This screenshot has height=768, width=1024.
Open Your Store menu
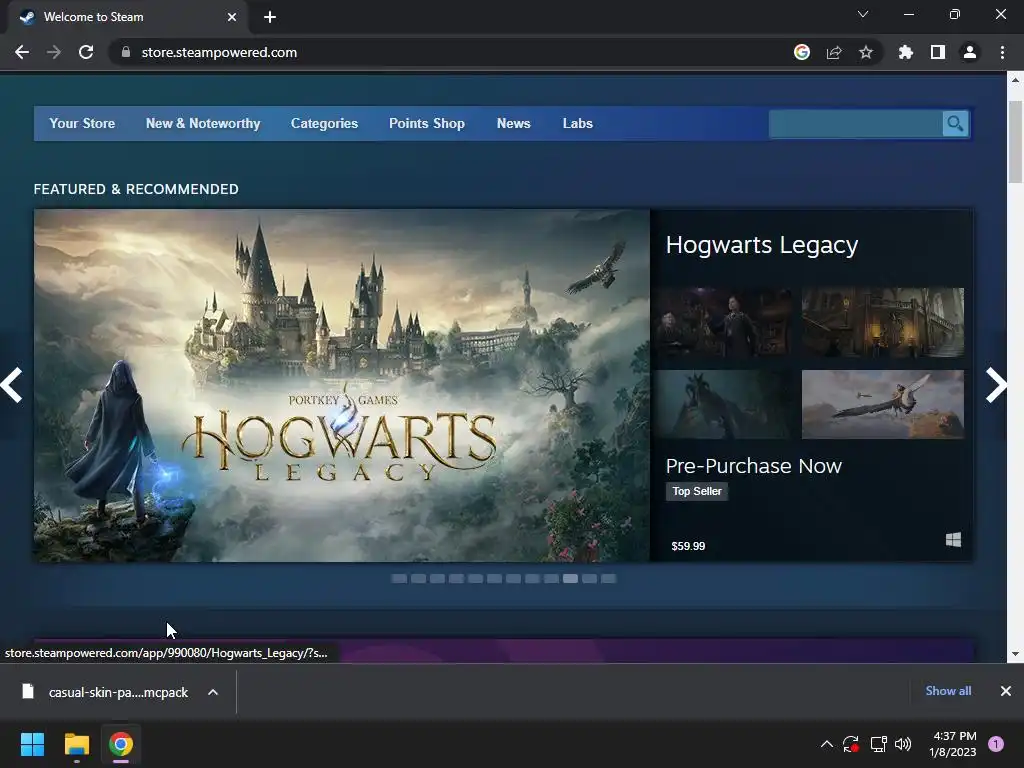[x=82, y=123]
